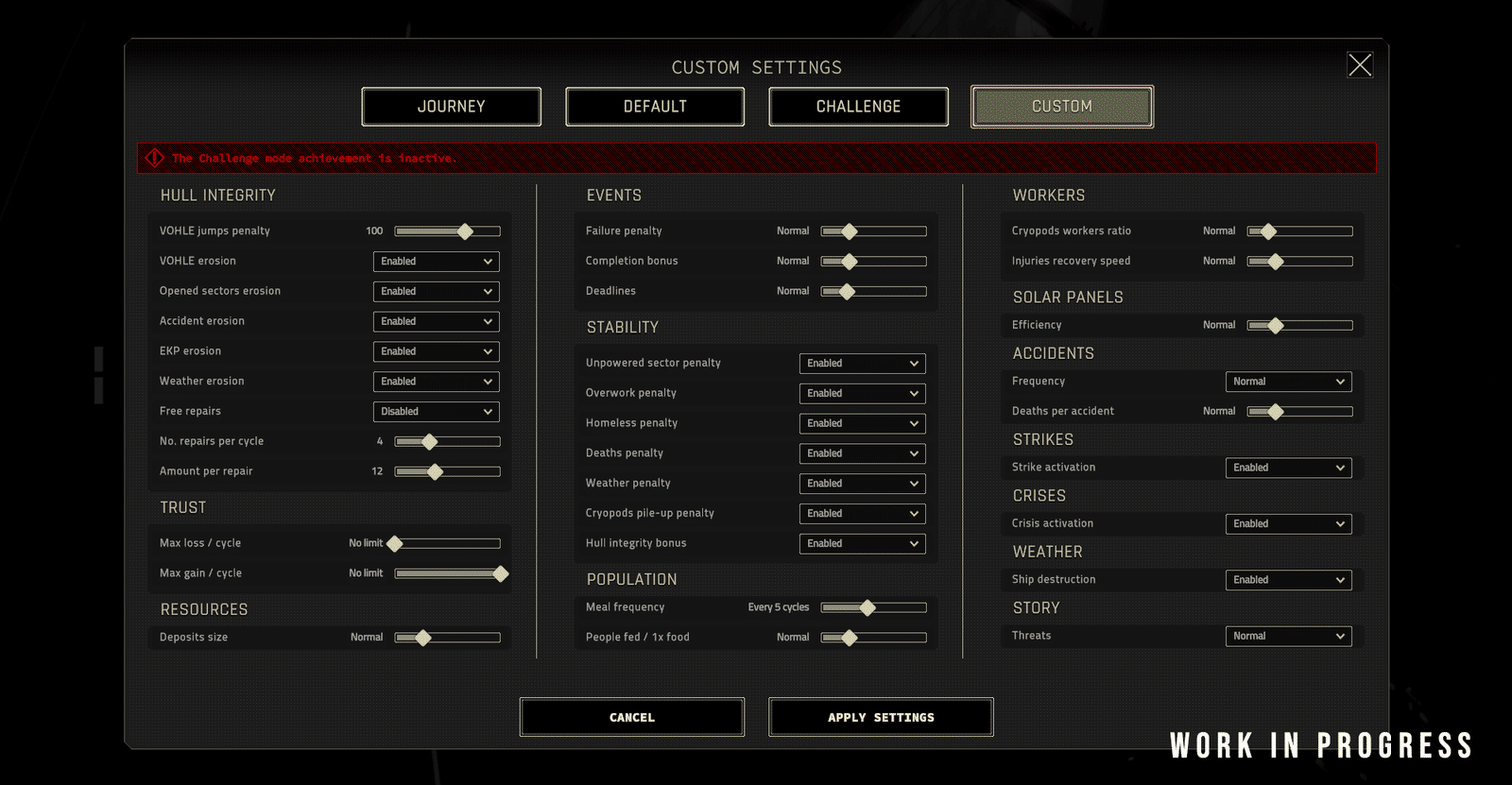This screenshot has height=785, width=1512.
Task: Open the Cryopods pile-up penalty dropdown
Action: [x=863, y=514]
